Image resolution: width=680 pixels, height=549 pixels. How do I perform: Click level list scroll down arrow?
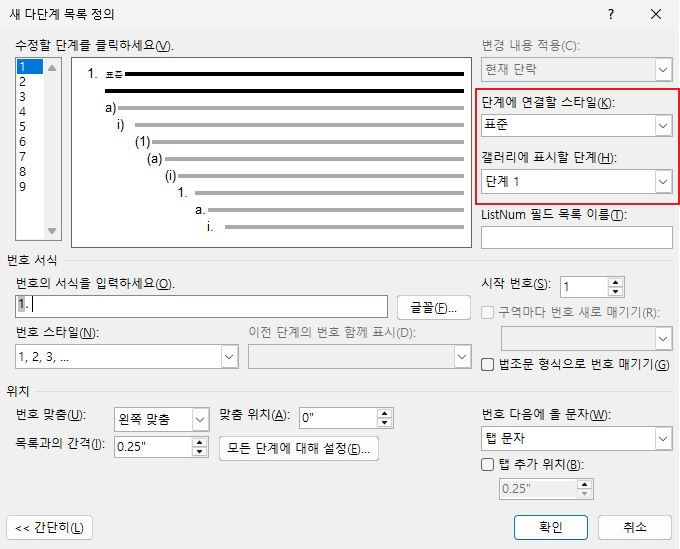pyautogui.click(x=52, y=231)
